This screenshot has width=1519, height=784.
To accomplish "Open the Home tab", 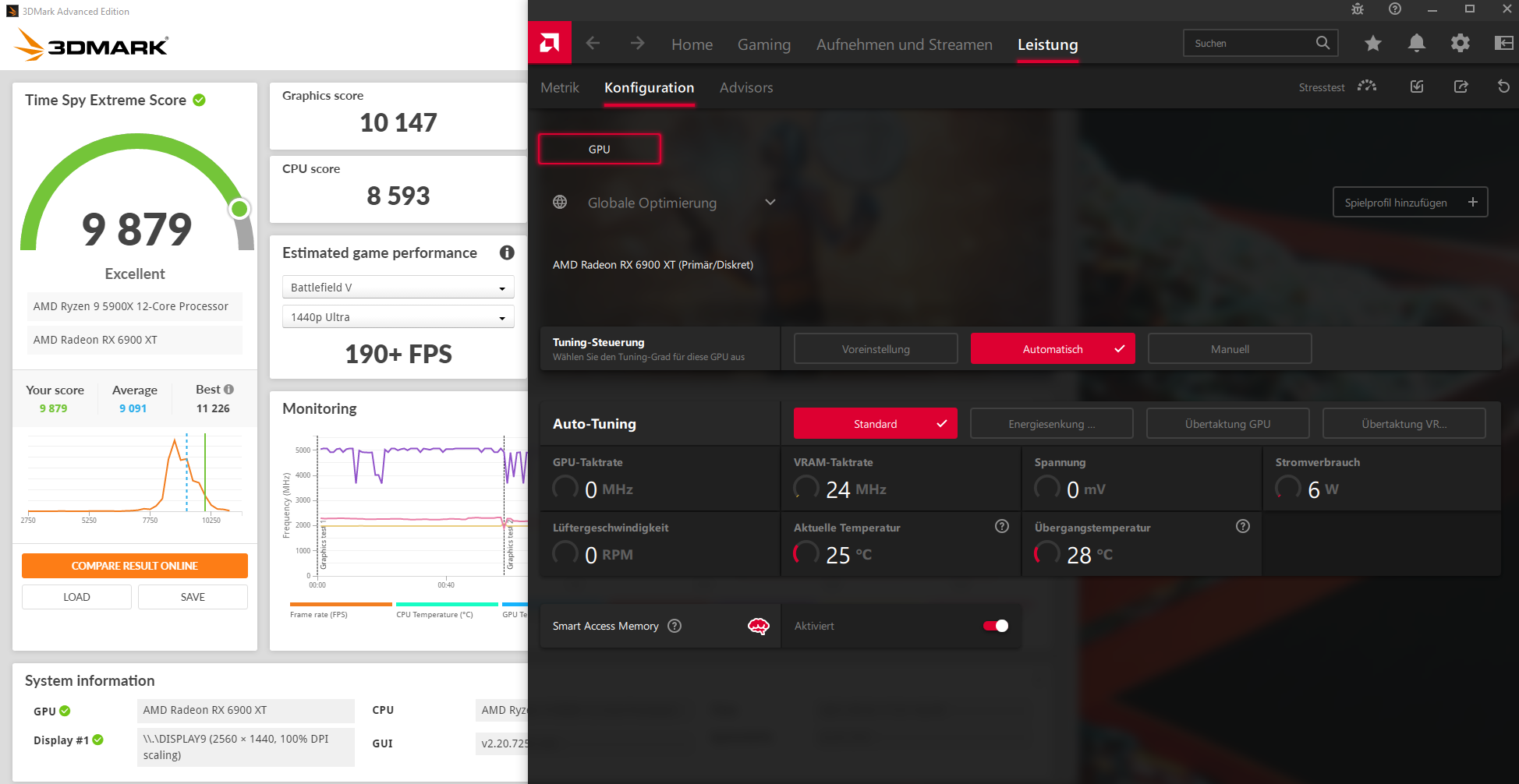I will (x=692, y=44).
